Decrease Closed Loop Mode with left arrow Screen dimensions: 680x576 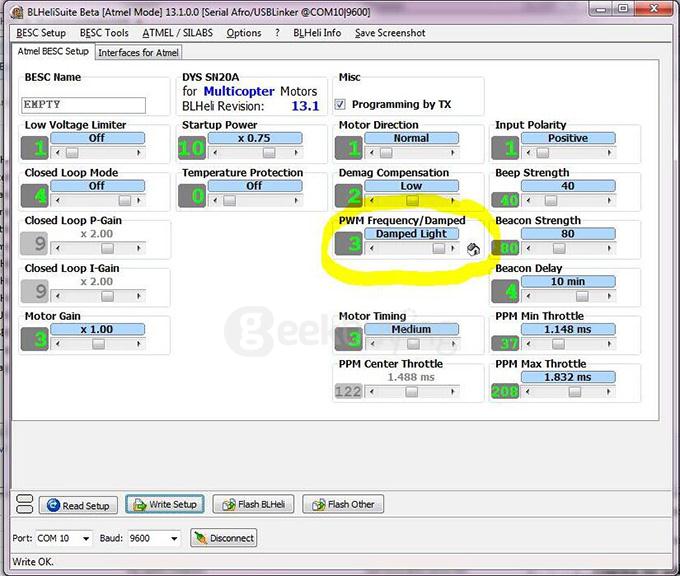point(57,200)
